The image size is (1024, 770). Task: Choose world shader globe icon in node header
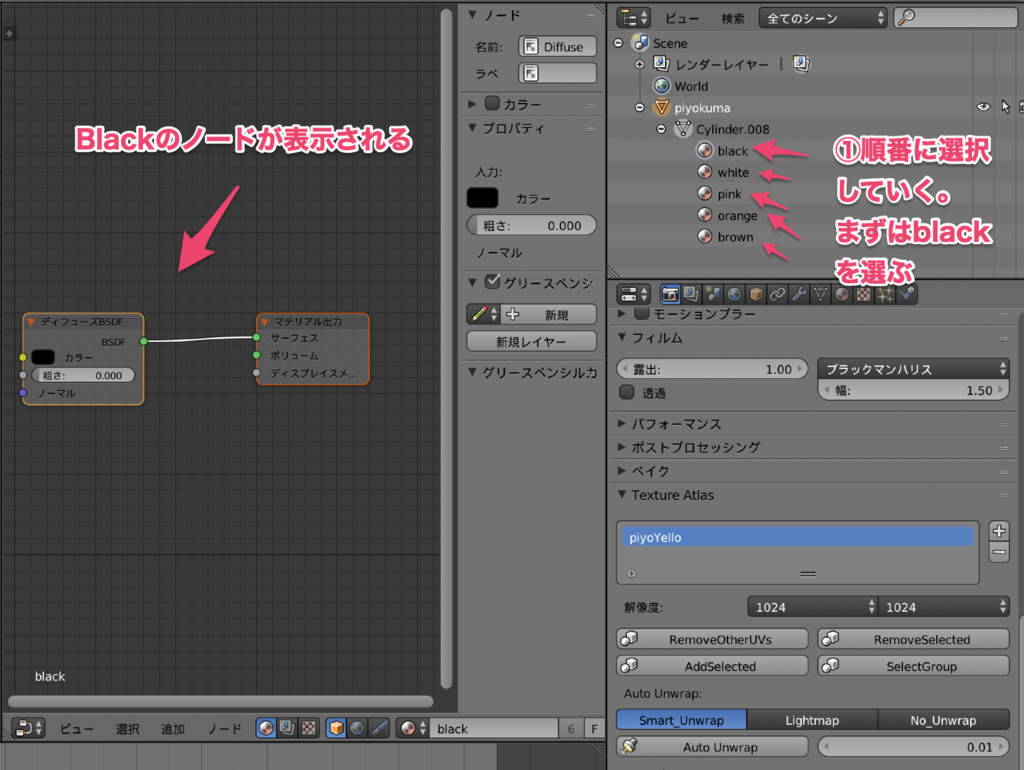coord(357,728)
